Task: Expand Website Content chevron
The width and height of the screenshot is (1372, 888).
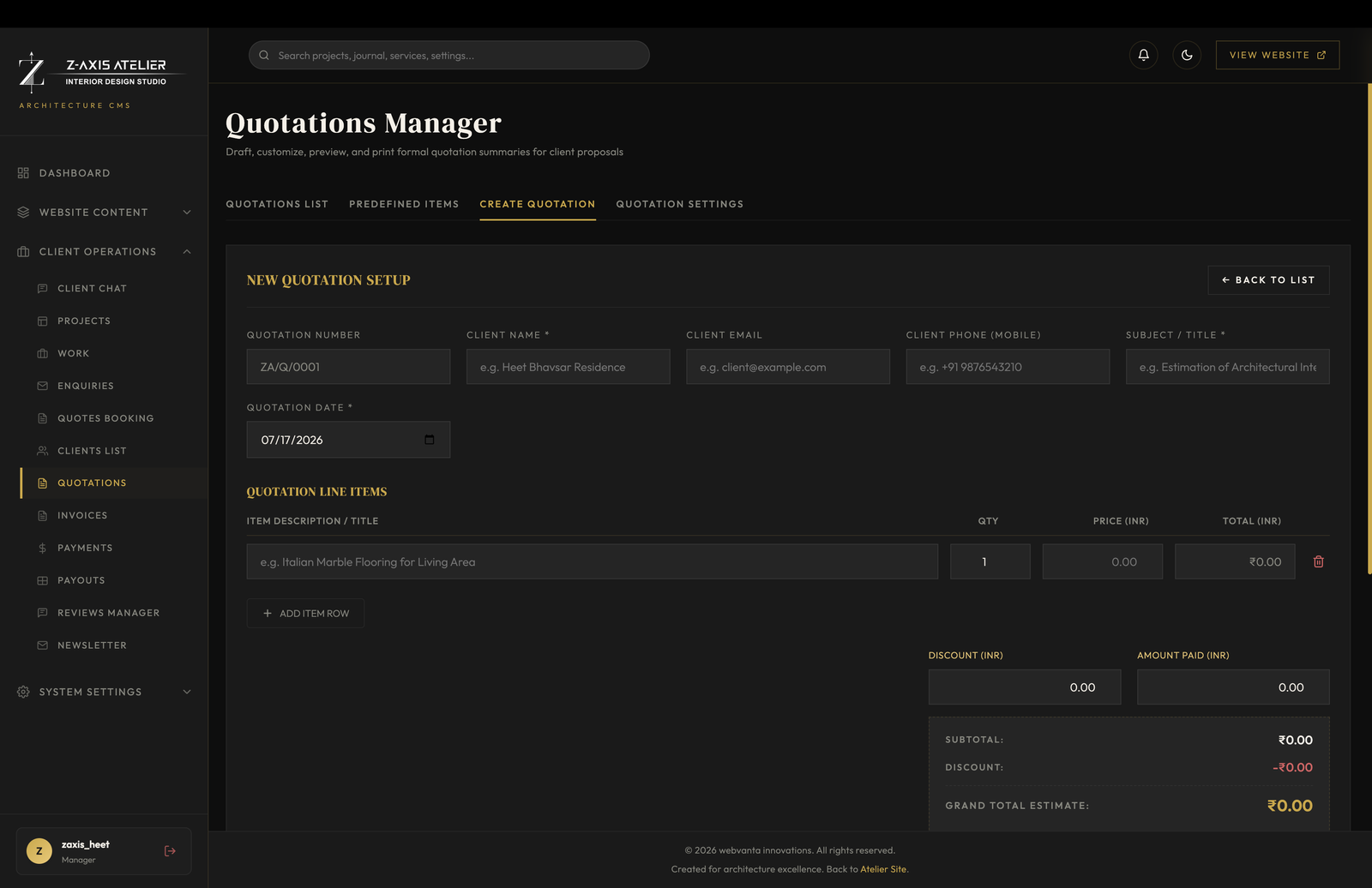Action: [x=187, y=213]
